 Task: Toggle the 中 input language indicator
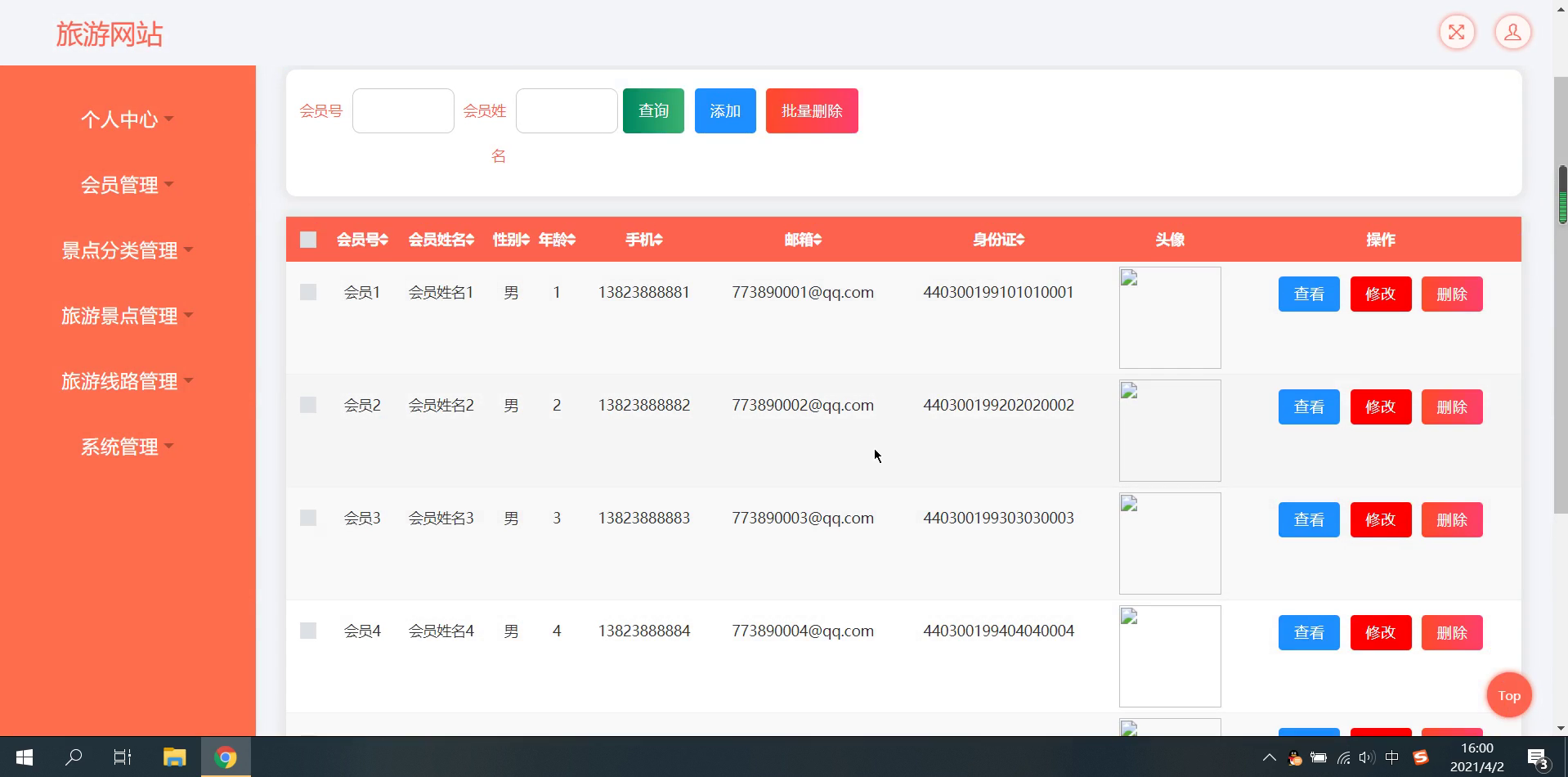coord(1392,757)
